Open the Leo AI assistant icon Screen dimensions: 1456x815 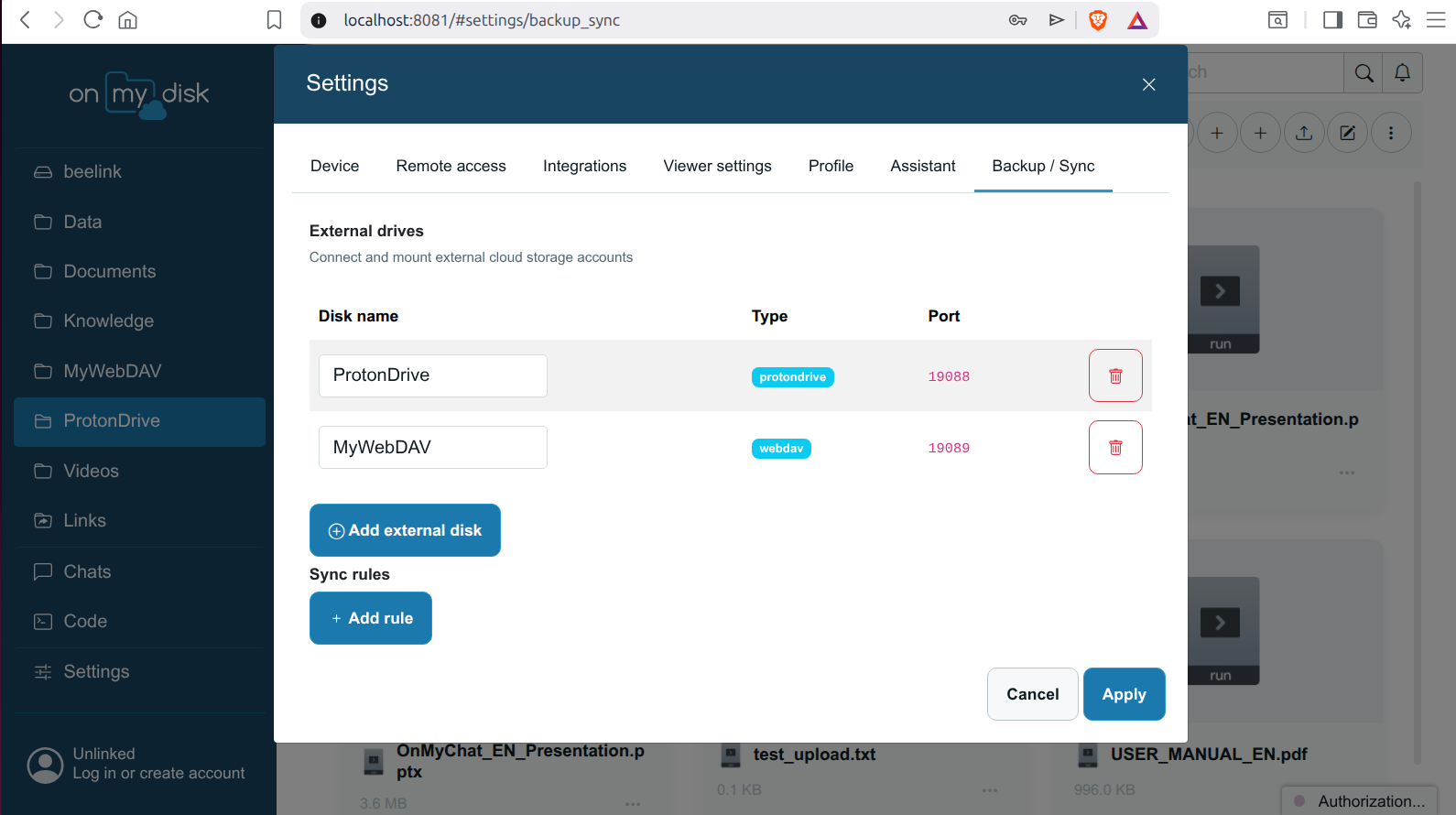click(1401, 20)
